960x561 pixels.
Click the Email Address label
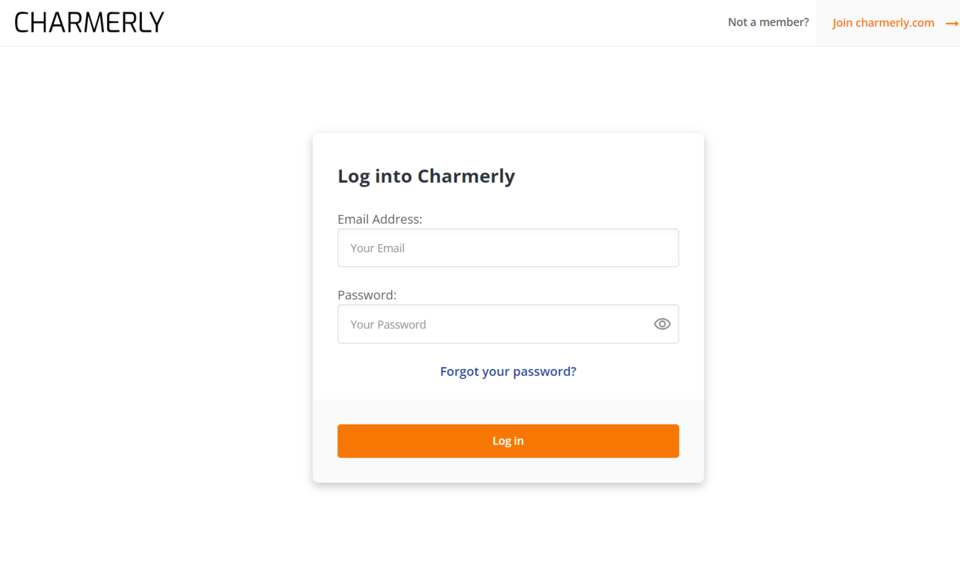tap(380, 219)
